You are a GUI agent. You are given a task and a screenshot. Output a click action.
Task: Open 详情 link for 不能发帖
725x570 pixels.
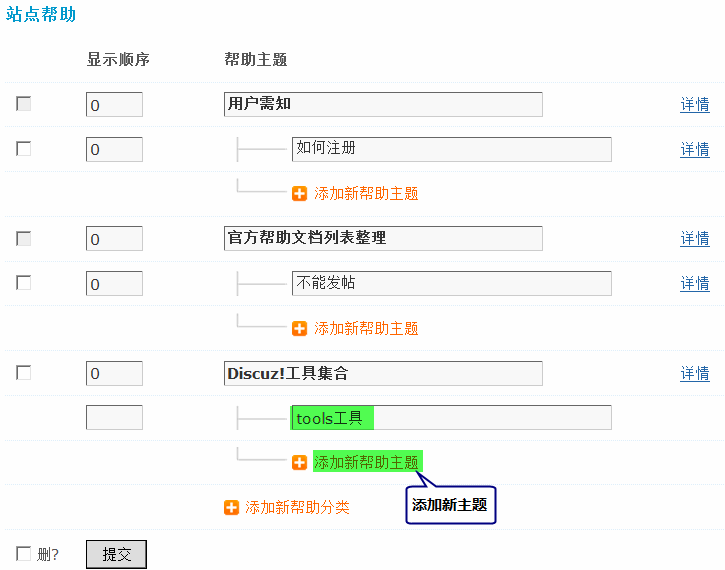pos(695,284)
